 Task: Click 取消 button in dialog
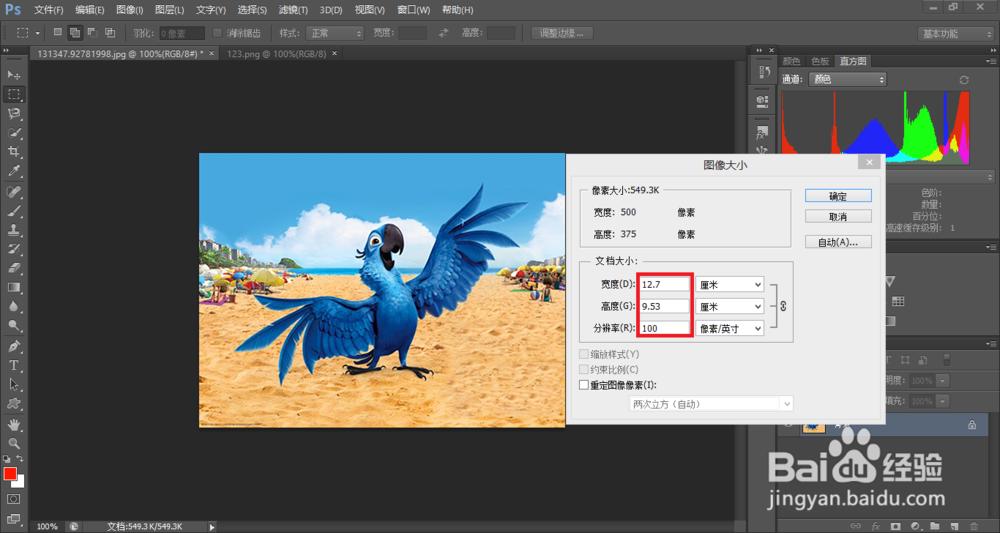838,217
